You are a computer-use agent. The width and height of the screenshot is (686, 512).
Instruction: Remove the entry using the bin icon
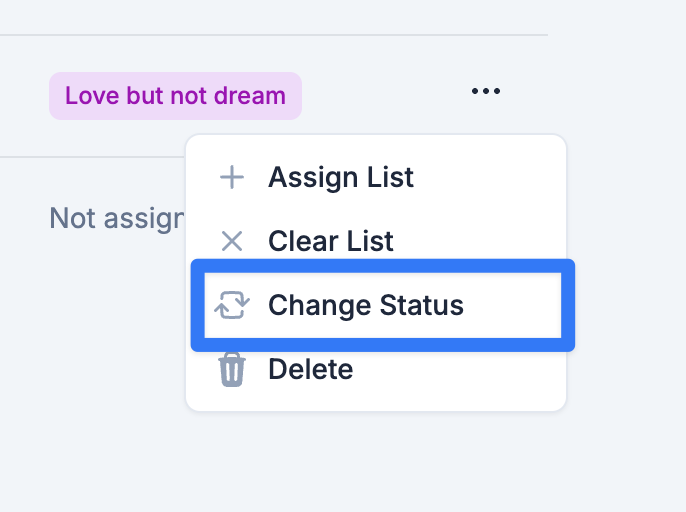coord(232,370)
